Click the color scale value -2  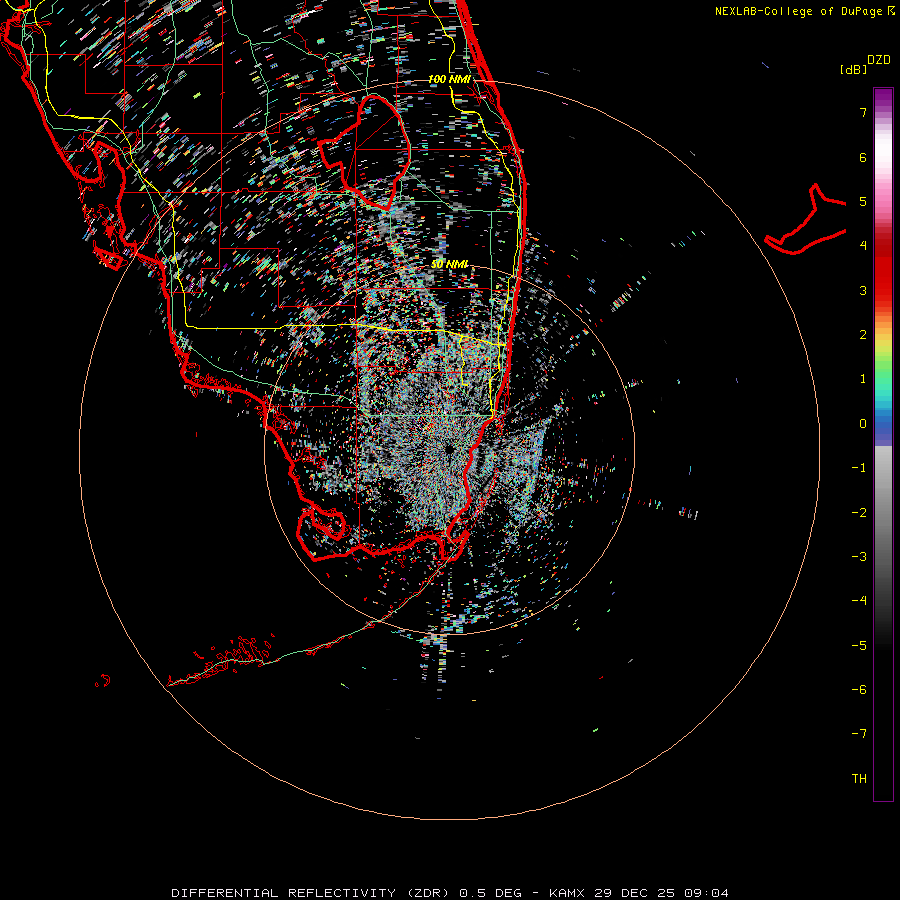tap(859, 513)
